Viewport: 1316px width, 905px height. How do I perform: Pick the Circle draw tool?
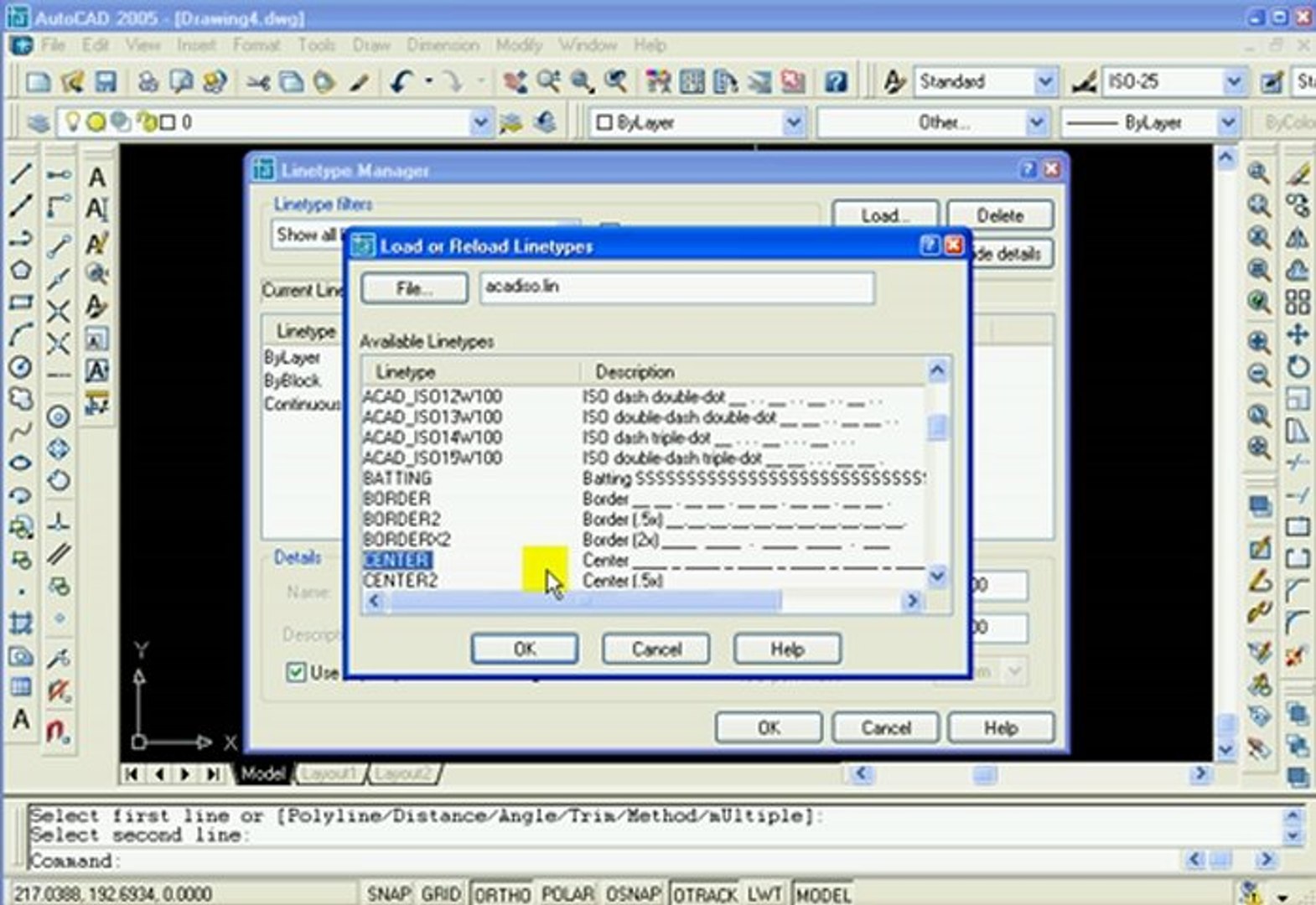point(21,367)
